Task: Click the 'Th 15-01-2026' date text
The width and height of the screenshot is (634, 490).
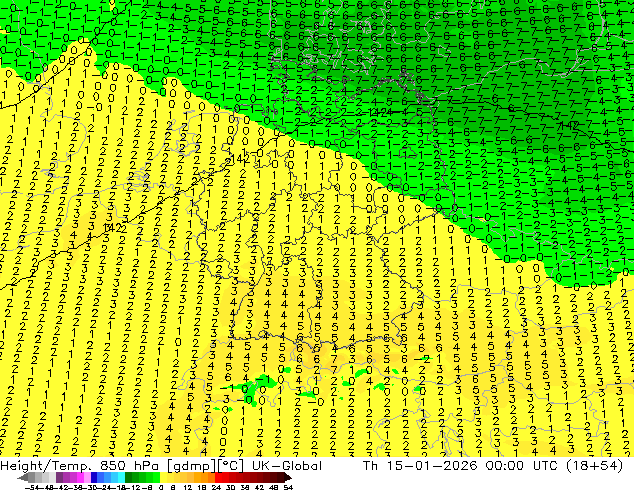Action: tap(420, 466)
